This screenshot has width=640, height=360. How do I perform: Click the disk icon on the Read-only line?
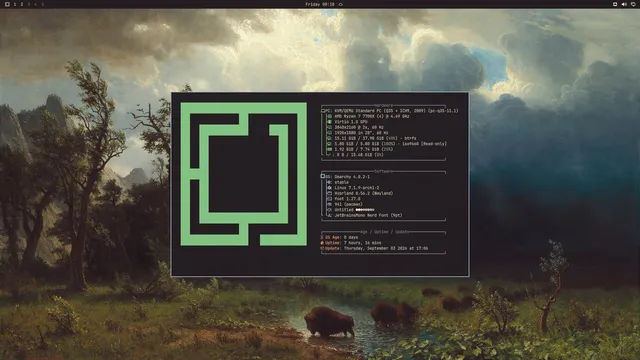pyautogui.click(x=329, y=144)
